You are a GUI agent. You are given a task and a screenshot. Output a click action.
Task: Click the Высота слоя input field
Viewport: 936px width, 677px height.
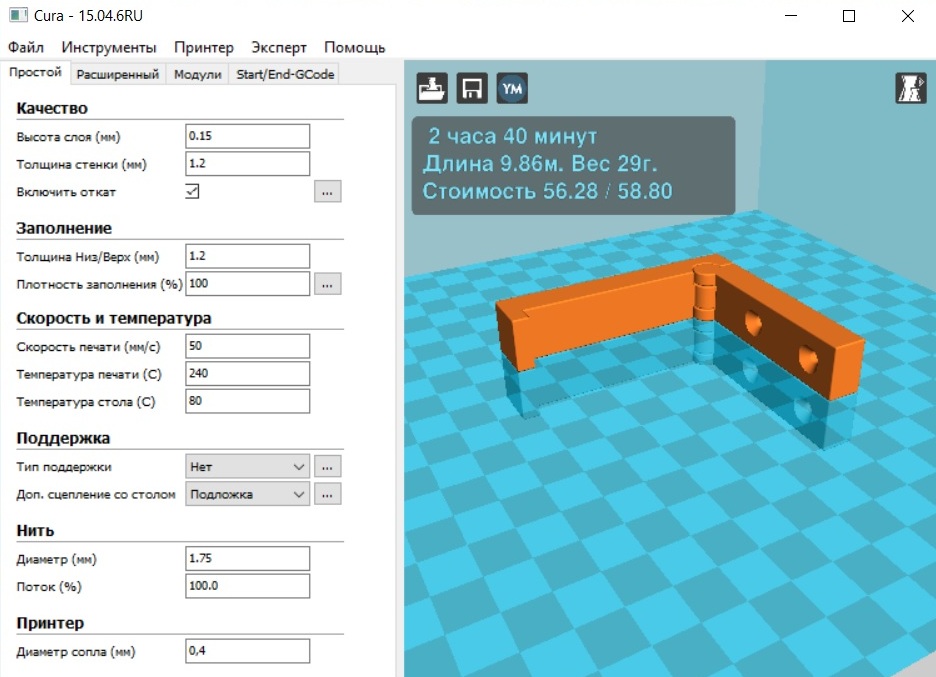point(248,136)
